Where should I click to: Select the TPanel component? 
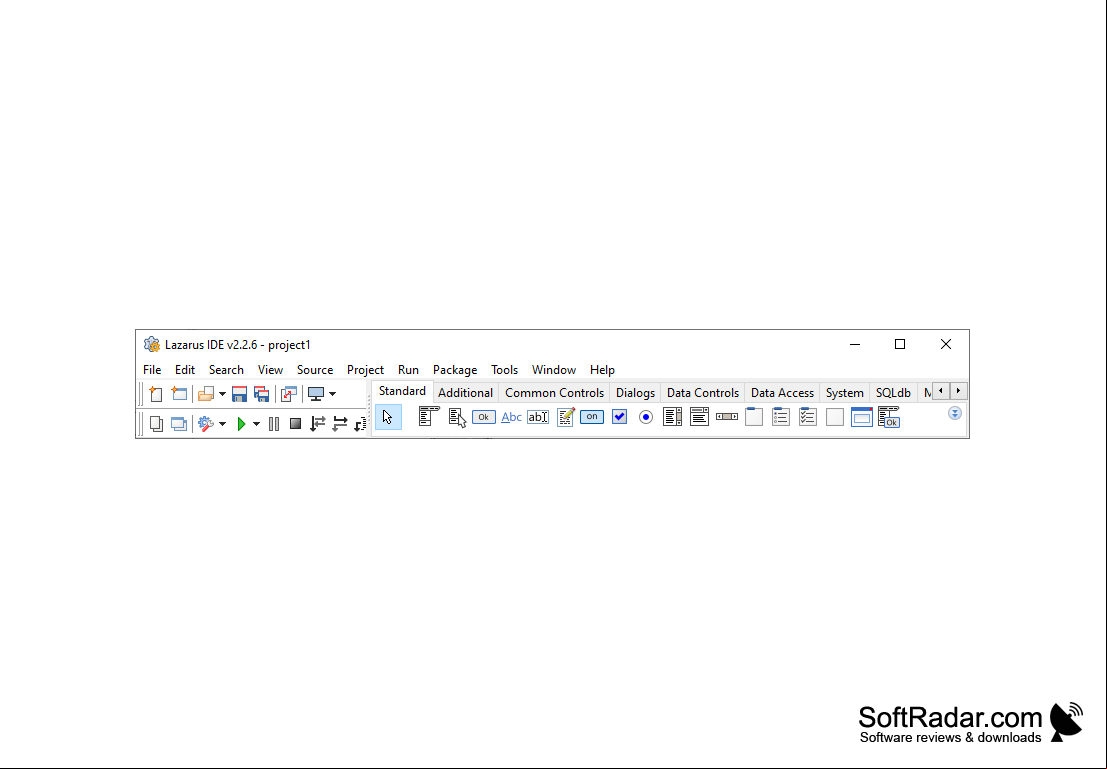[834, 417]
